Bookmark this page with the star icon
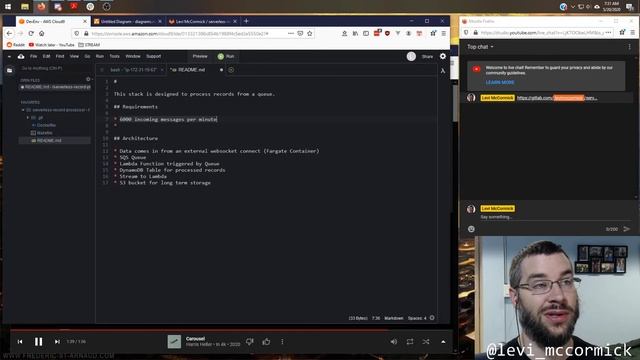 tap(310, 33)
